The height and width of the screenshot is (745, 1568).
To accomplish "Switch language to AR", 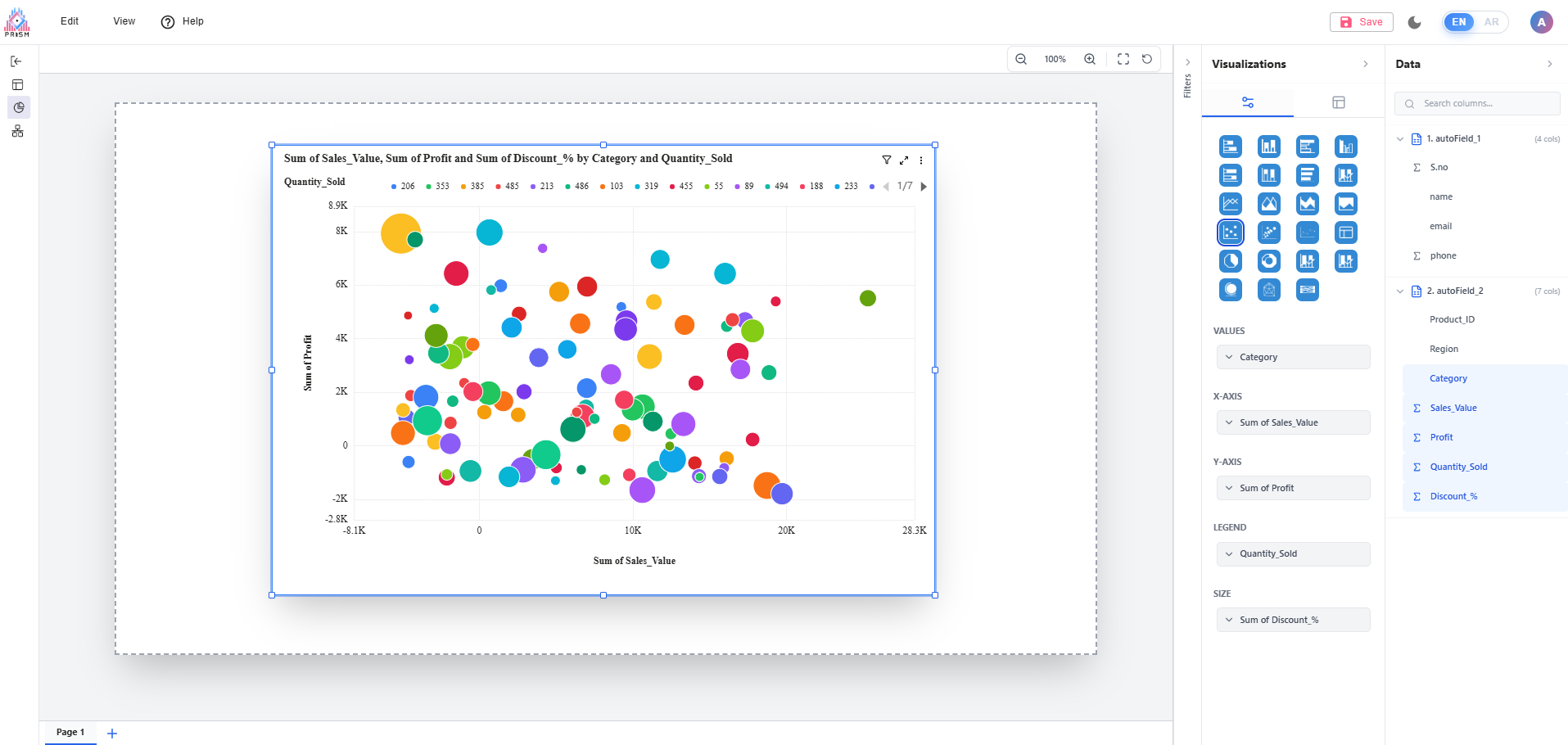I will pos(1491,22).
